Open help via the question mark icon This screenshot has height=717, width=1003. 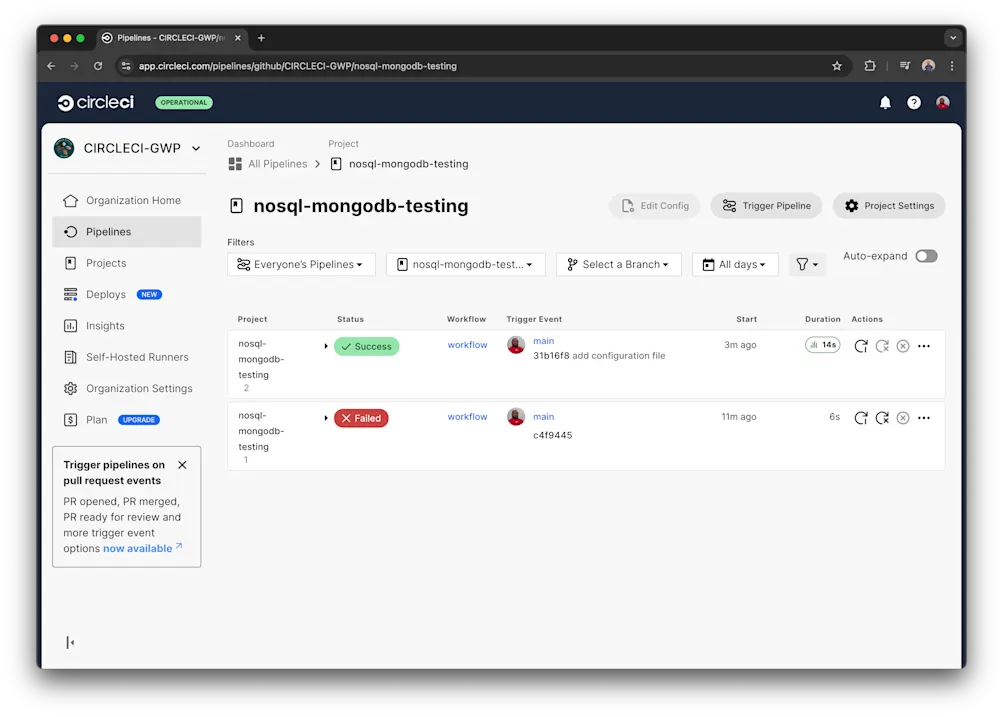coord(913,102)
